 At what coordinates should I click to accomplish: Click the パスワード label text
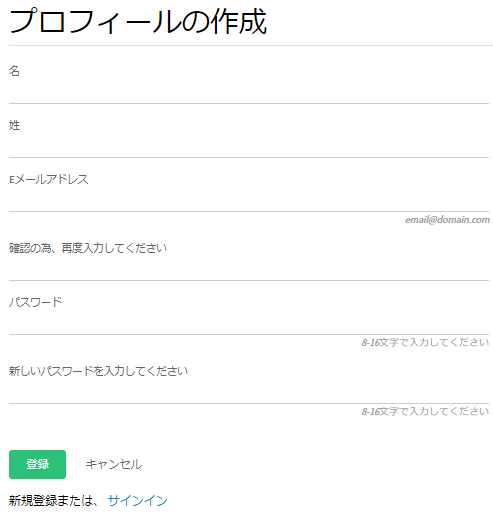click(35, 302)
